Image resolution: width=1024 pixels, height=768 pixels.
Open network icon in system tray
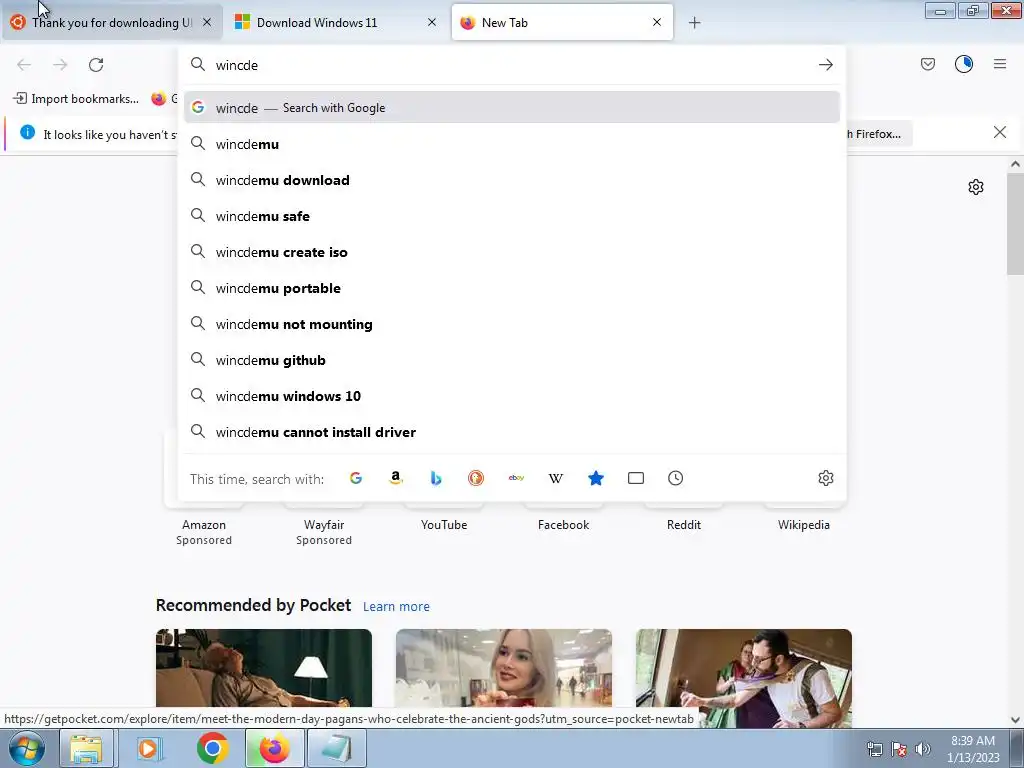click(x=874, y=749)
